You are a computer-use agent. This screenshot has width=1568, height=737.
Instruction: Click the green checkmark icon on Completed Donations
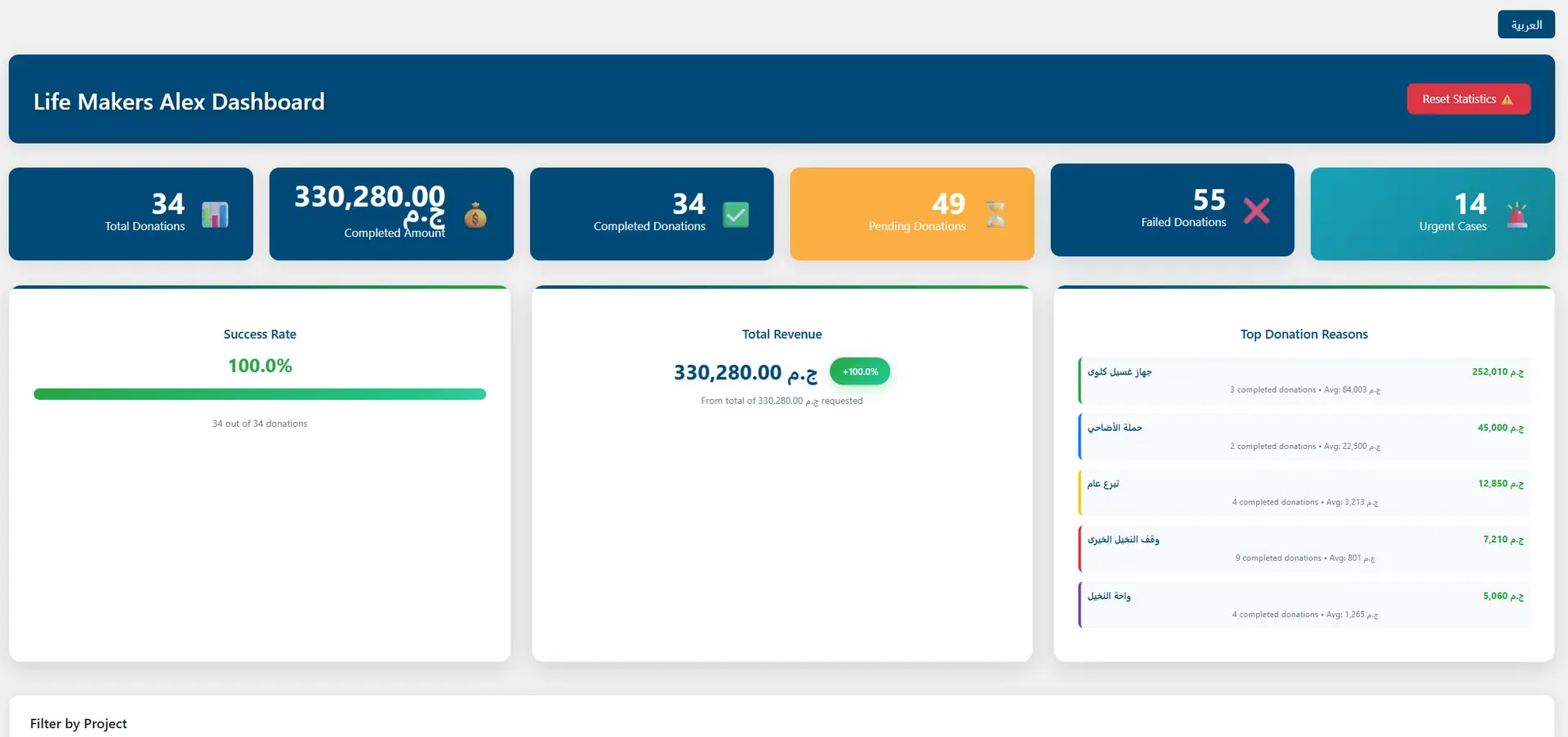pyautogui.click(x=736, y=215)
